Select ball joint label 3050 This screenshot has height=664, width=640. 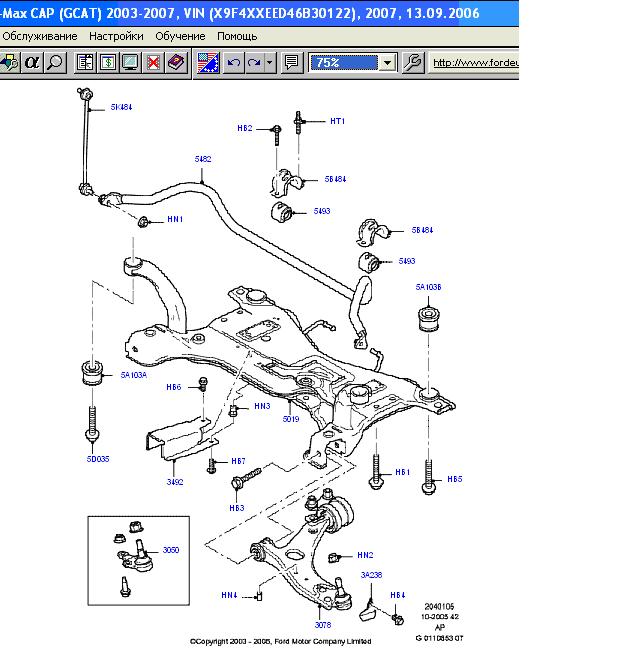(171, 550)
